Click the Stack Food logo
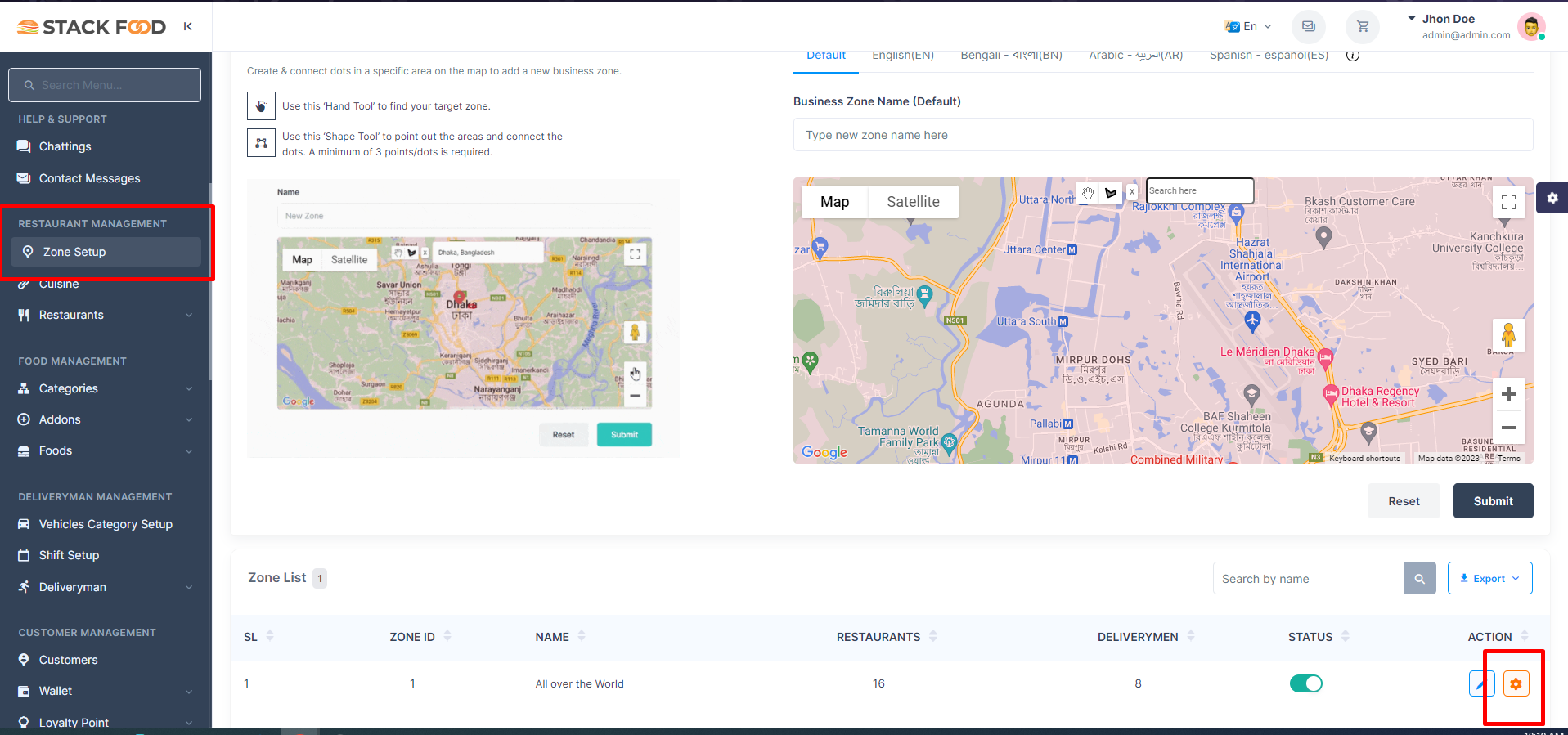1568x735 pixels. pos(91,27)
